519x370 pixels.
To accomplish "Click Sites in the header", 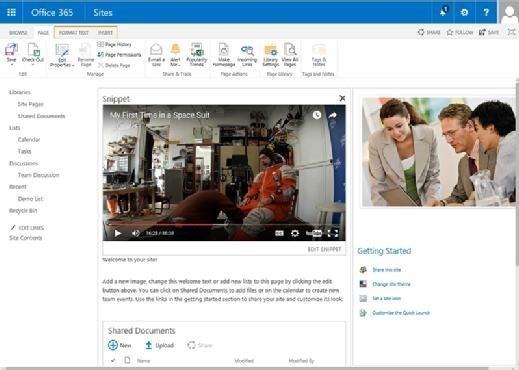I will click(x=103, y=13).
